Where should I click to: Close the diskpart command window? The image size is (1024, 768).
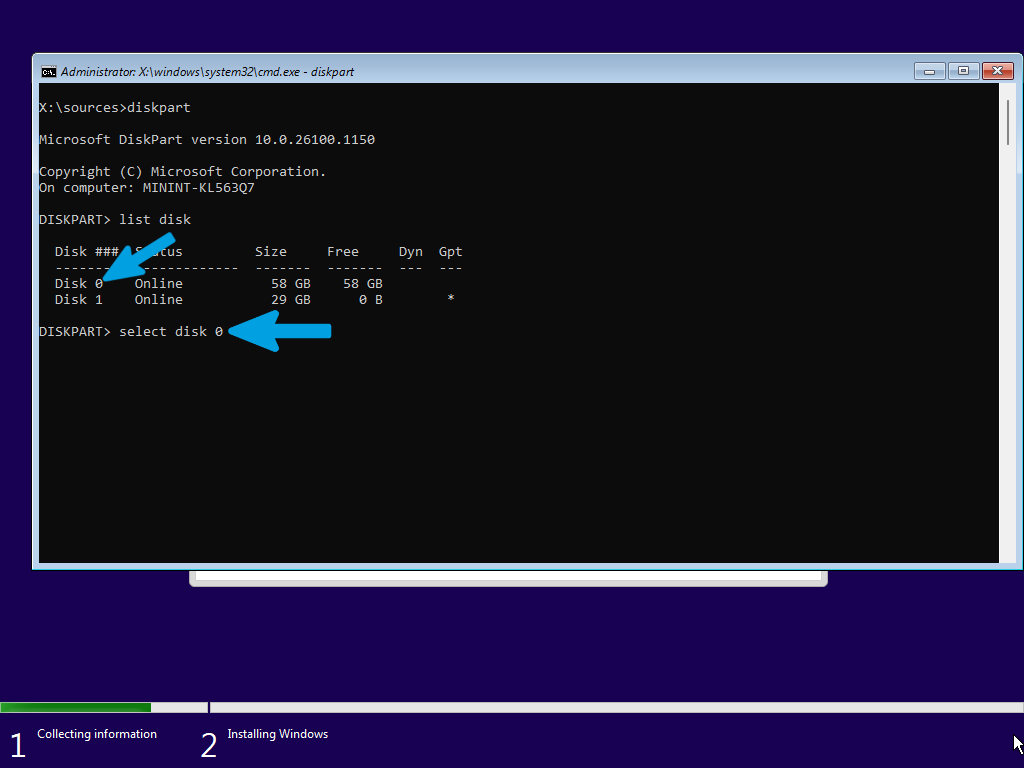click(997, 71)
